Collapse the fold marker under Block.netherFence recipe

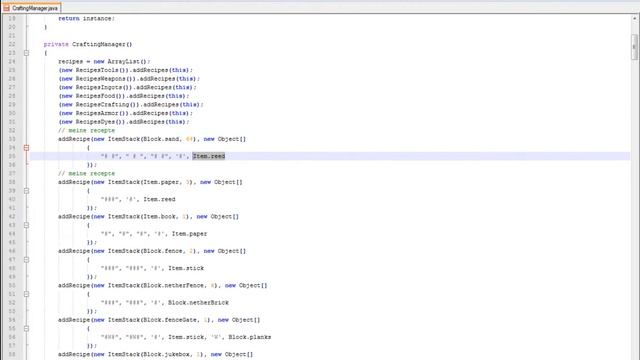coord(26,294)
